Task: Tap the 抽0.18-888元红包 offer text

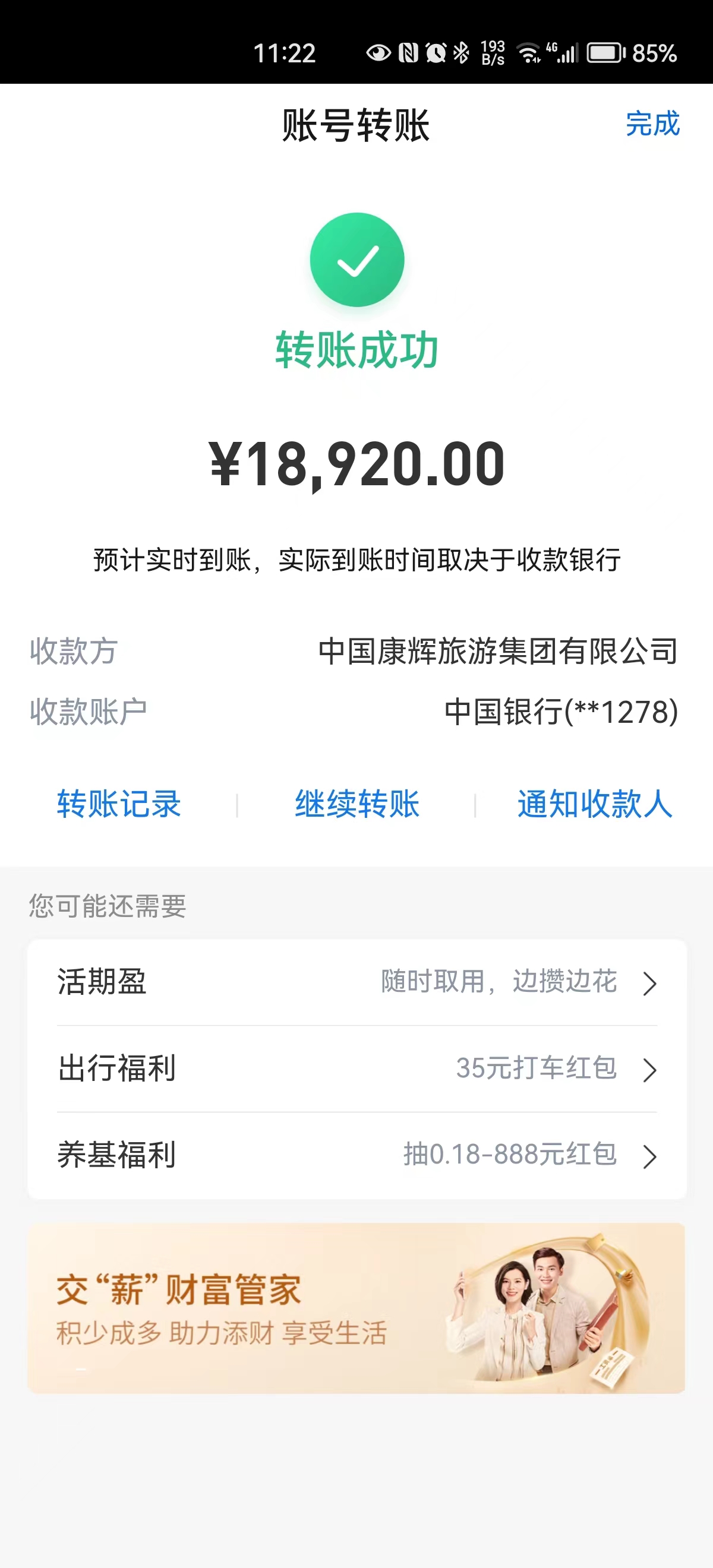Action: pos(510,1155)
